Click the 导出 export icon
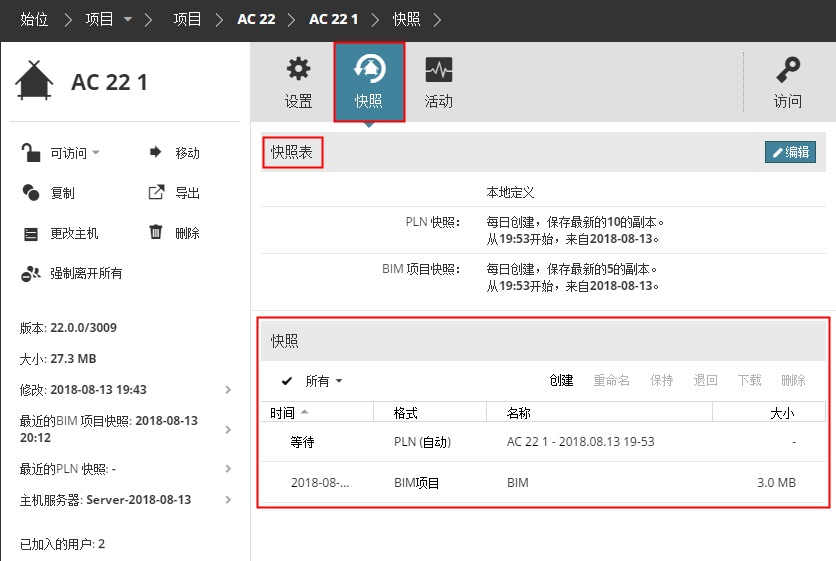This screenshot has height=561, width=836. [x=156, y=192]
